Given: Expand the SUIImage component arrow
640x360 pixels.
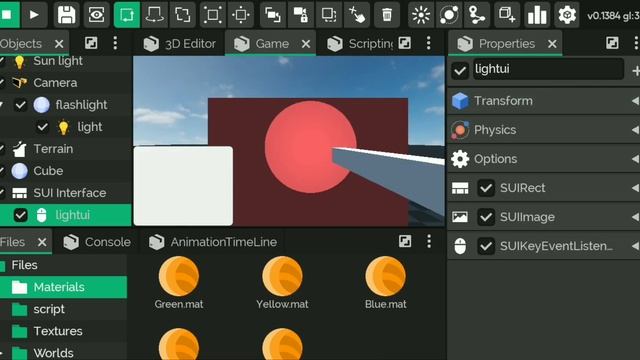Looking at the screenshot, I should pos(635,217).
